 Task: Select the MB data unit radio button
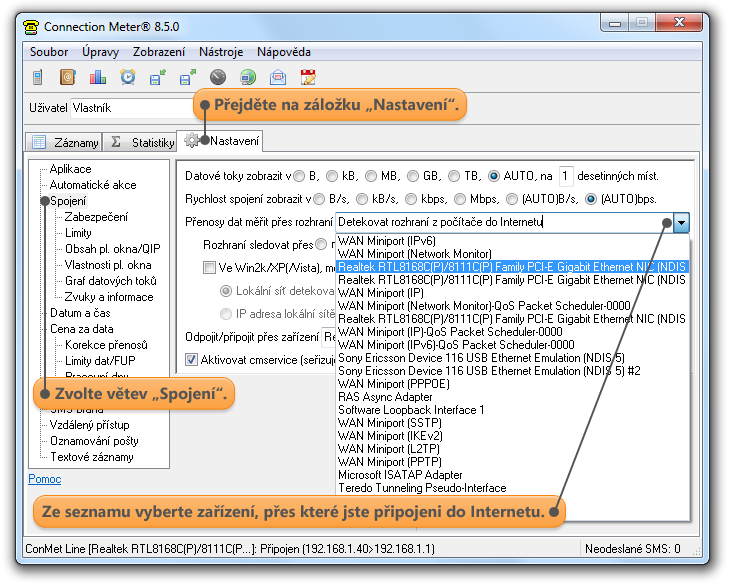(371, 176)
